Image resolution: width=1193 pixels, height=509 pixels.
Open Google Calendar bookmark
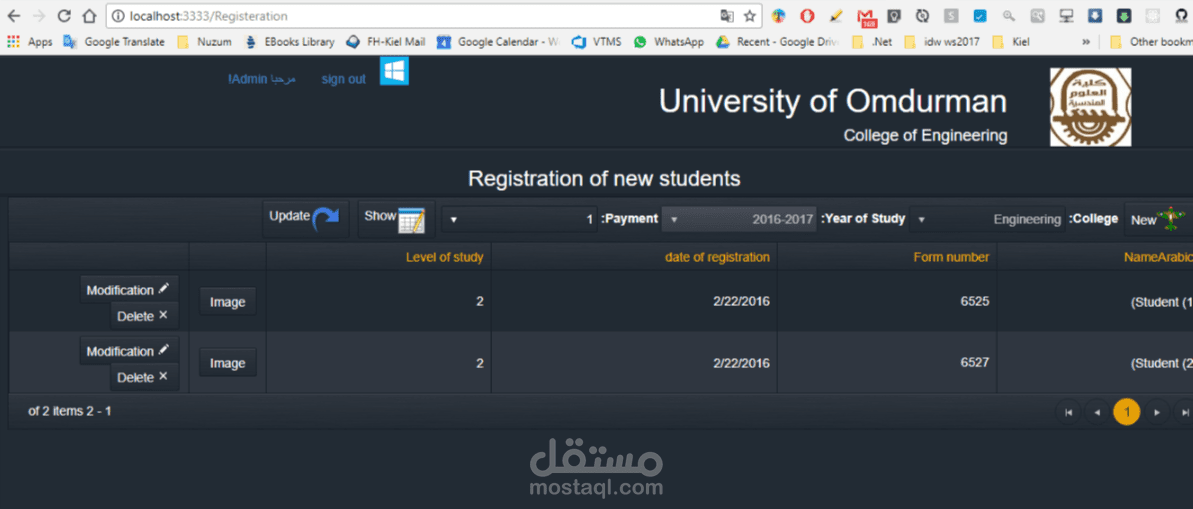(x=498, y=42)
